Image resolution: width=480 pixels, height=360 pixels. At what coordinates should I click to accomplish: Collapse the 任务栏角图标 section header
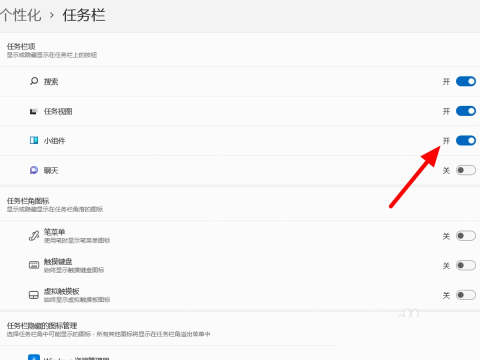coord(240,204)
